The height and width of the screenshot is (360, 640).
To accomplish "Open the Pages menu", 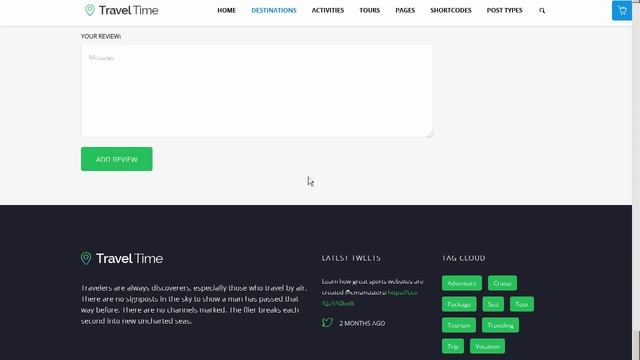I will tap(405, 10).
